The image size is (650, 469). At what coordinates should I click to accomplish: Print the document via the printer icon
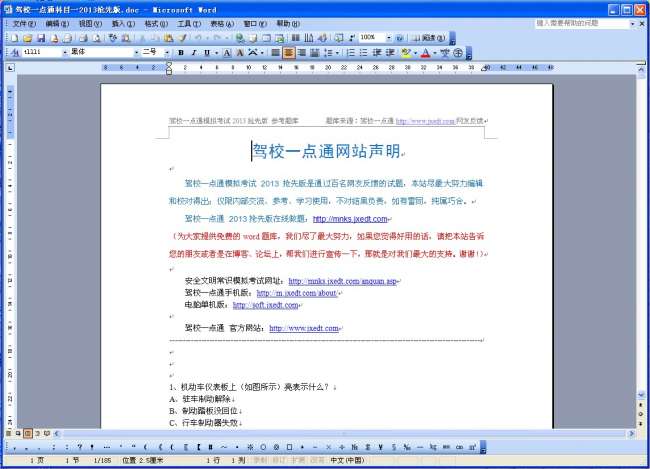(83, 38)
